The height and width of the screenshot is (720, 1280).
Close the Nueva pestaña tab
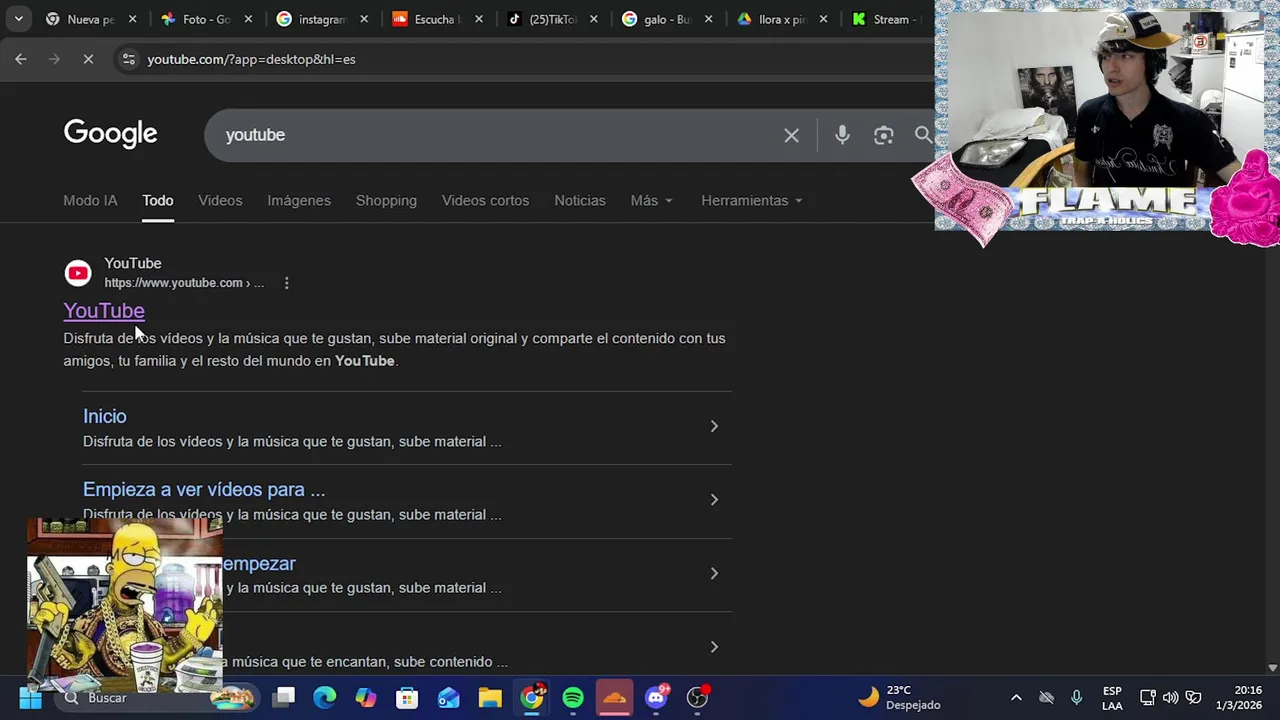(x=132, y=19)
